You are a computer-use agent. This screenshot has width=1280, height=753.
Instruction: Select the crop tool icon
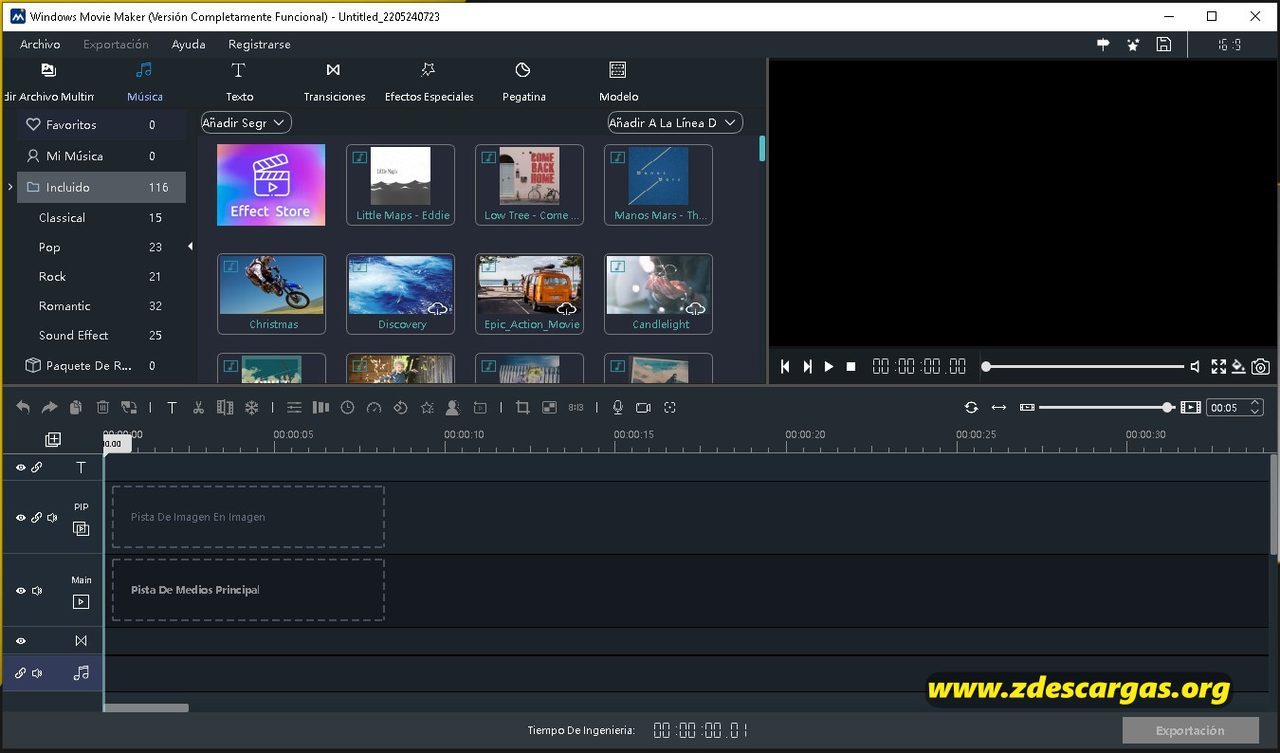pyautogui.click(x=522, y=407)
